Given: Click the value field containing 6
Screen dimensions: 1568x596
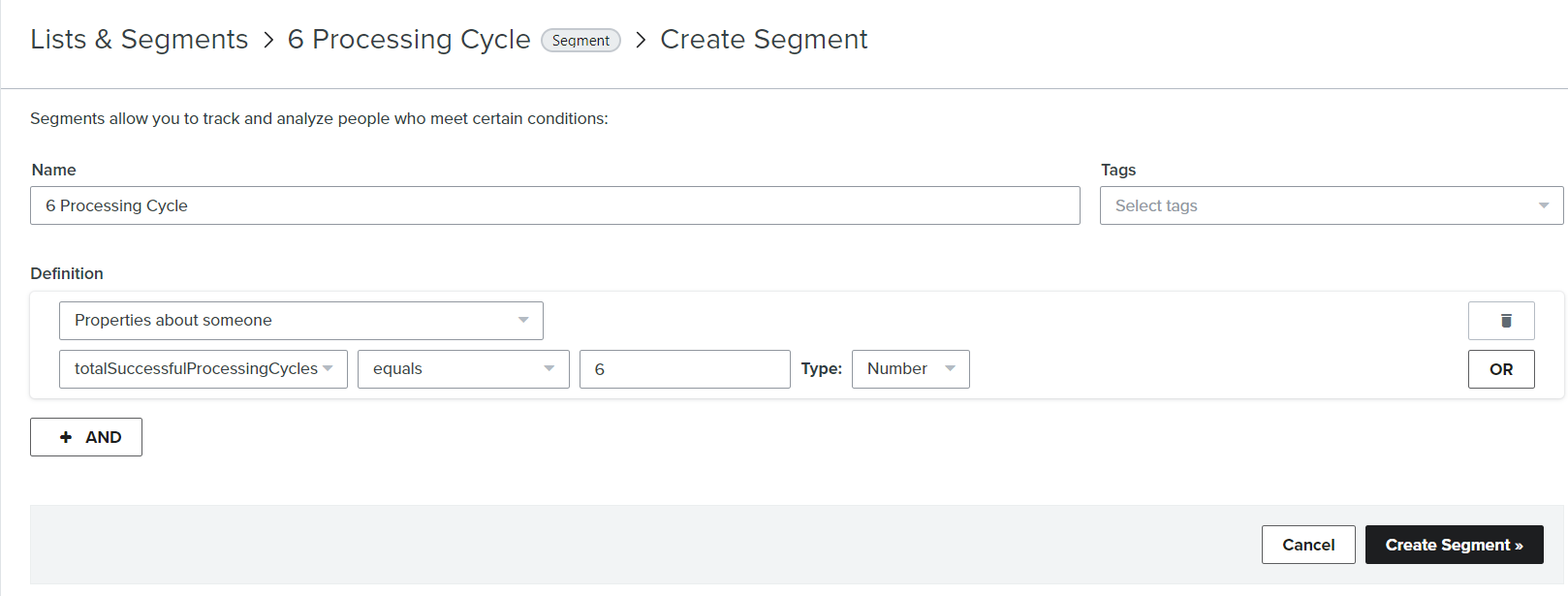Looking at the screenshot, I should pyautogui.click(x=685, y=369).
